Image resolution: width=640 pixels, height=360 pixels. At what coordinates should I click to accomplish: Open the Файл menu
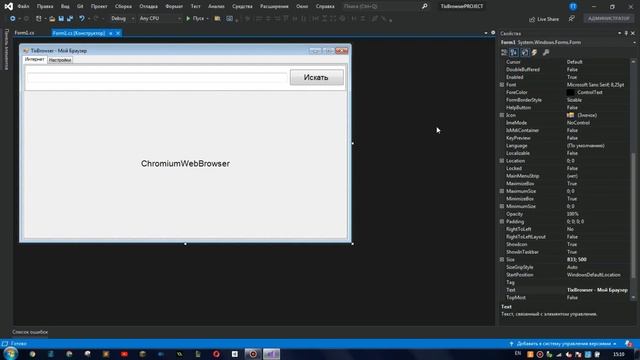23,6
